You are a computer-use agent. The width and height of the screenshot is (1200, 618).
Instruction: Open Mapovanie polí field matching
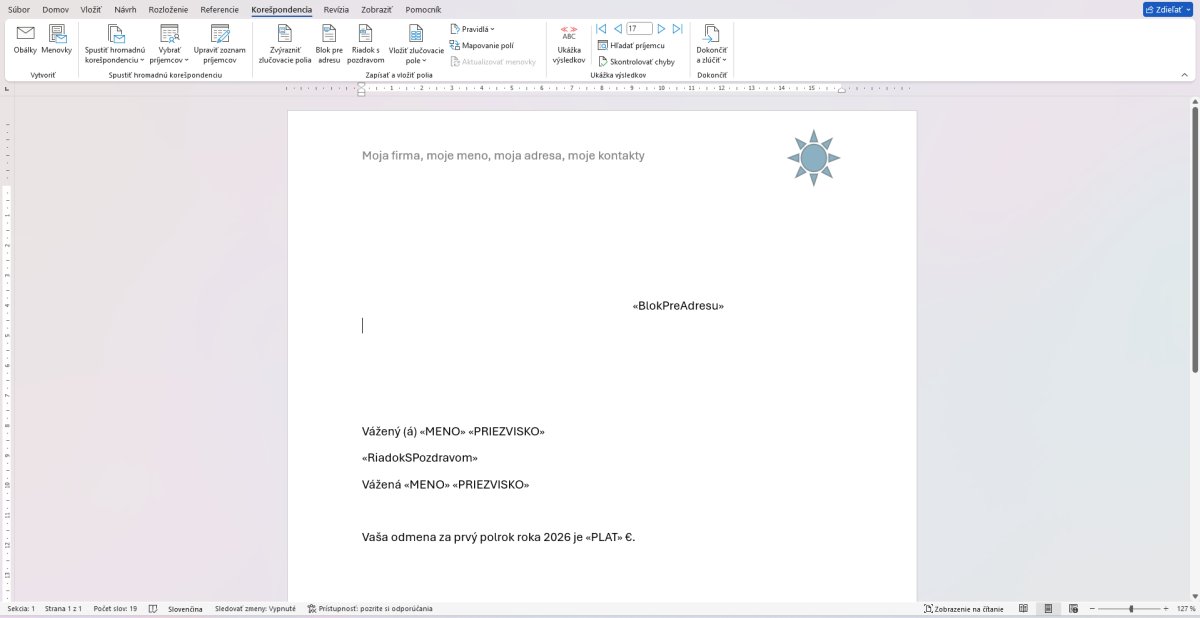click(482, 45)
